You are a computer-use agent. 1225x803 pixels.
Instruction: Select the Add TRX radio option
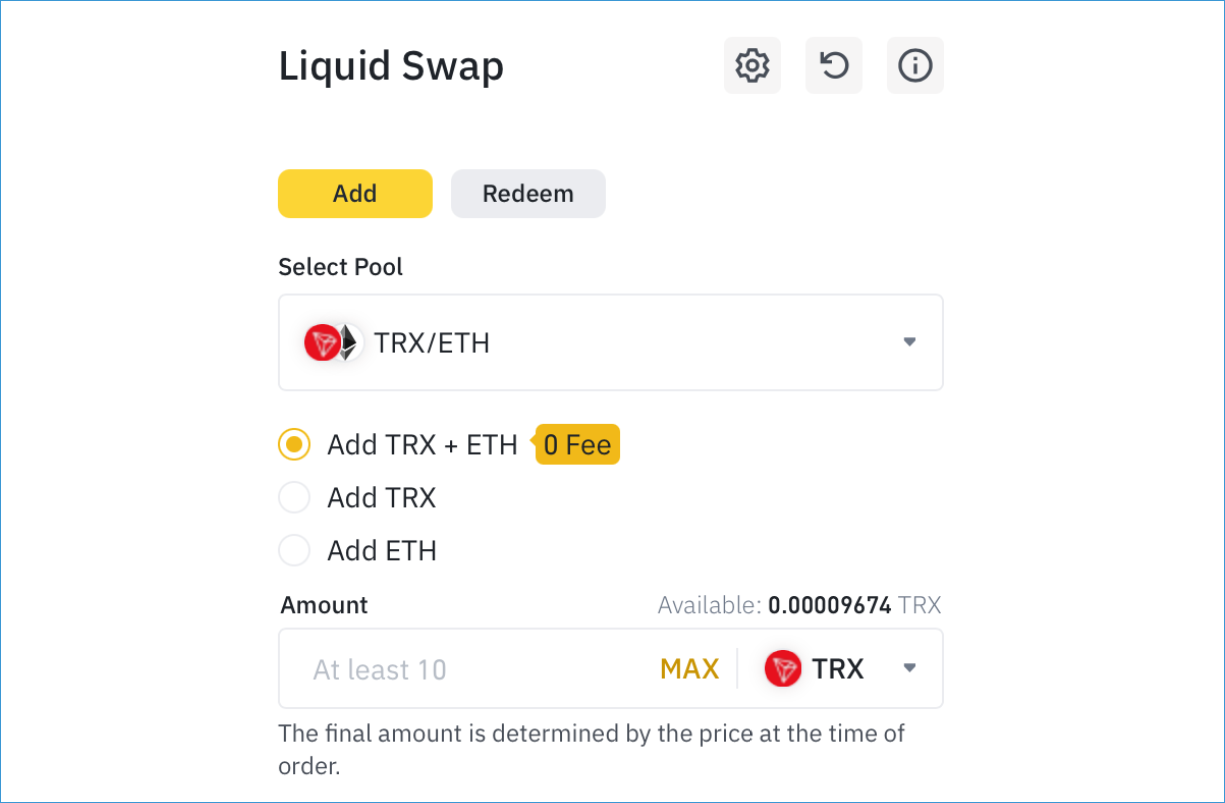tap(294, 497)
